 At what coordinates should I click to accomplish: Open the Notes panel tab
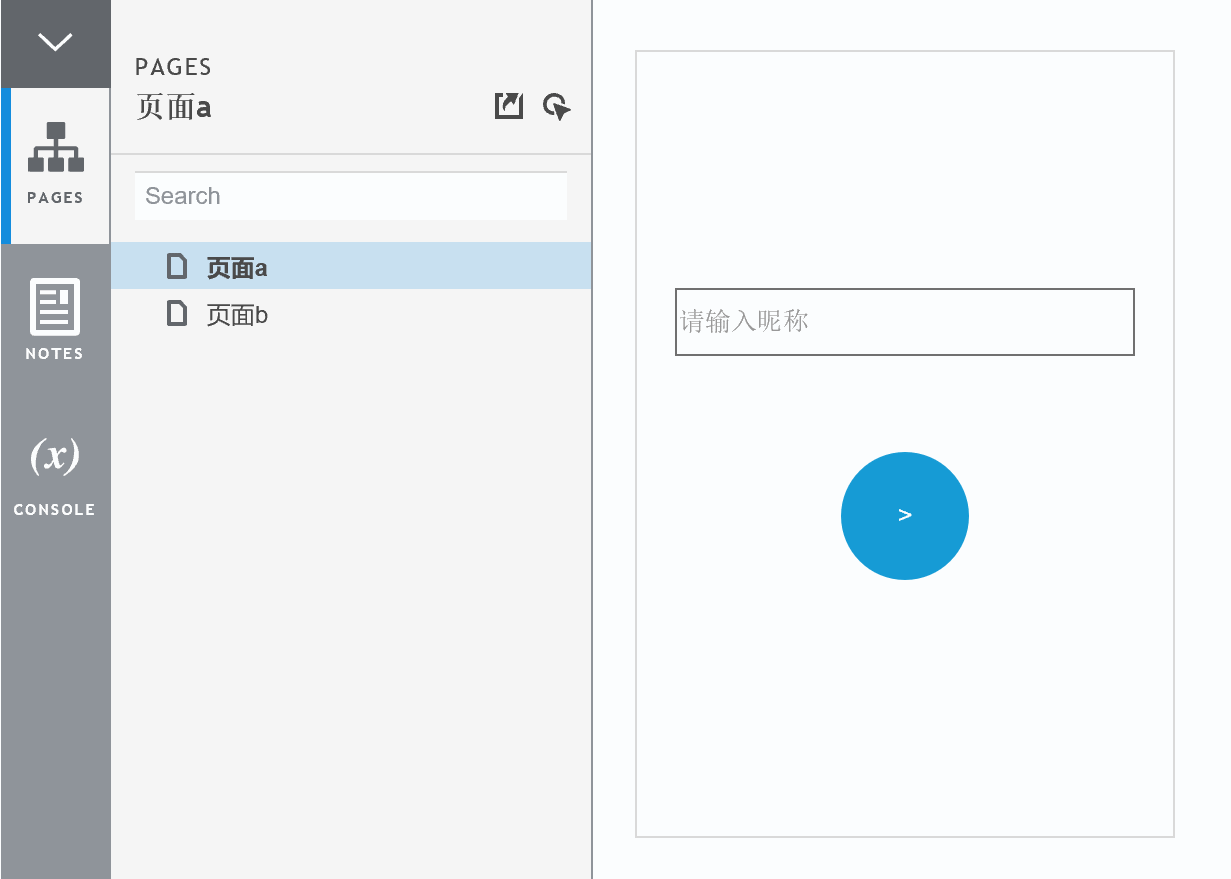pos(55,321)
